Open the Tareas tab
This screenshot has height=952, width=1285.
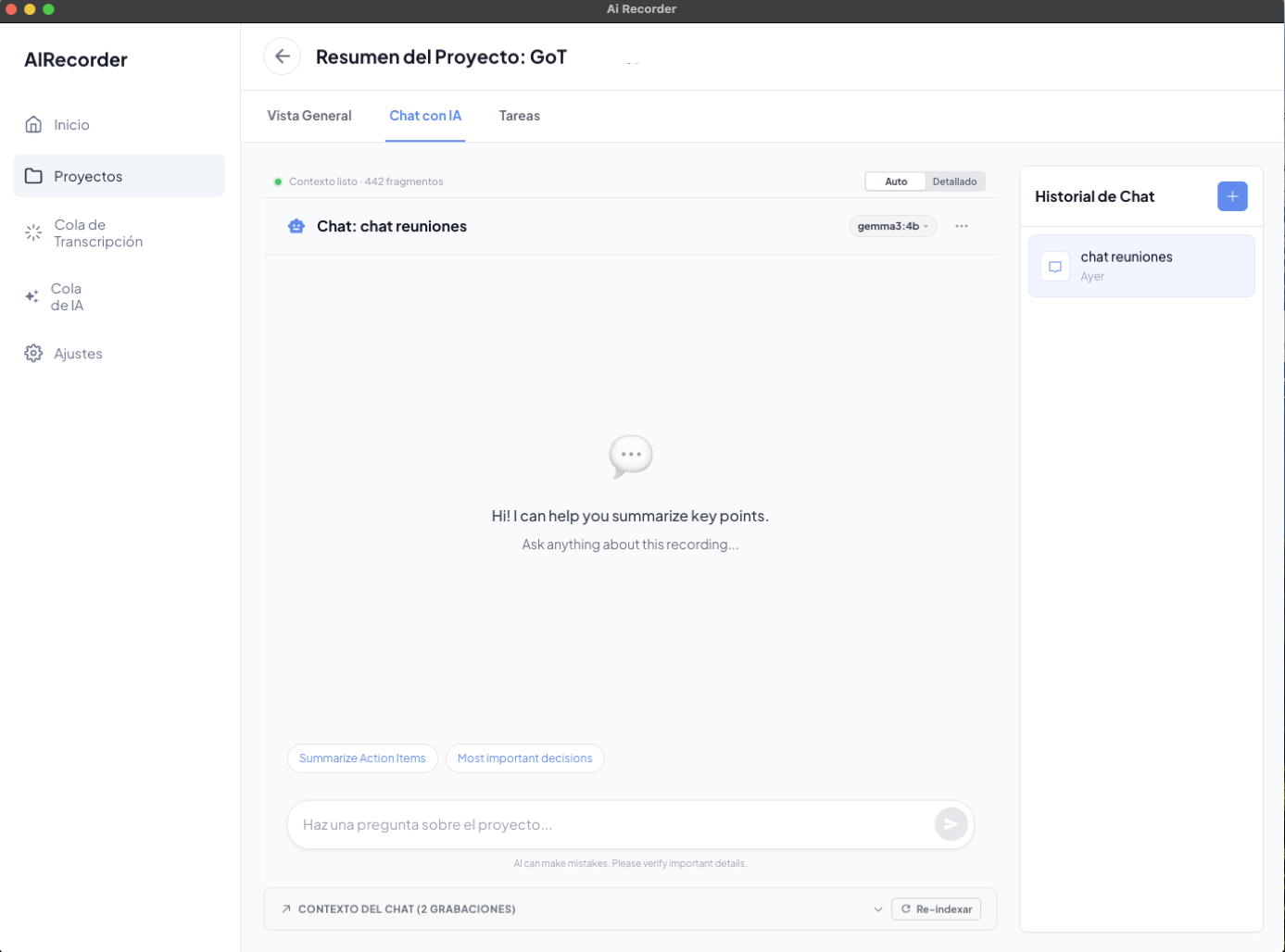[519, 116]
